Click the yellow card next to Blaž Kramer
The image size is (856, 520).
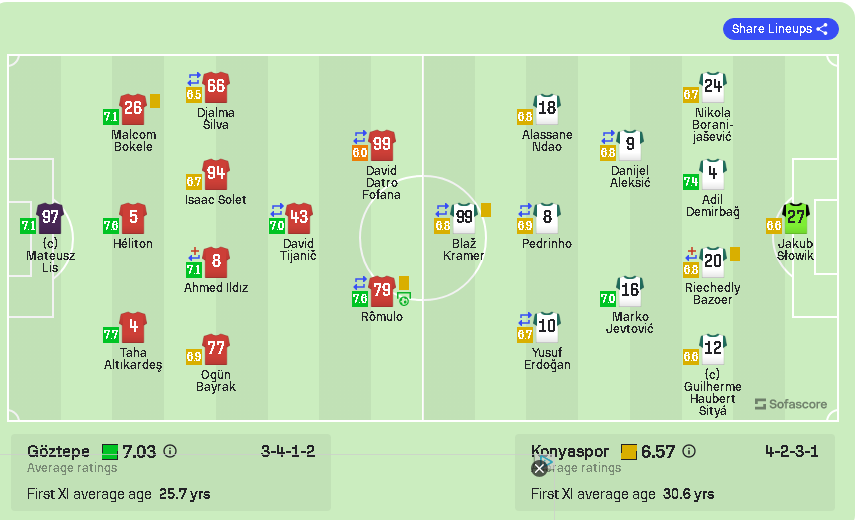(486, 209)
